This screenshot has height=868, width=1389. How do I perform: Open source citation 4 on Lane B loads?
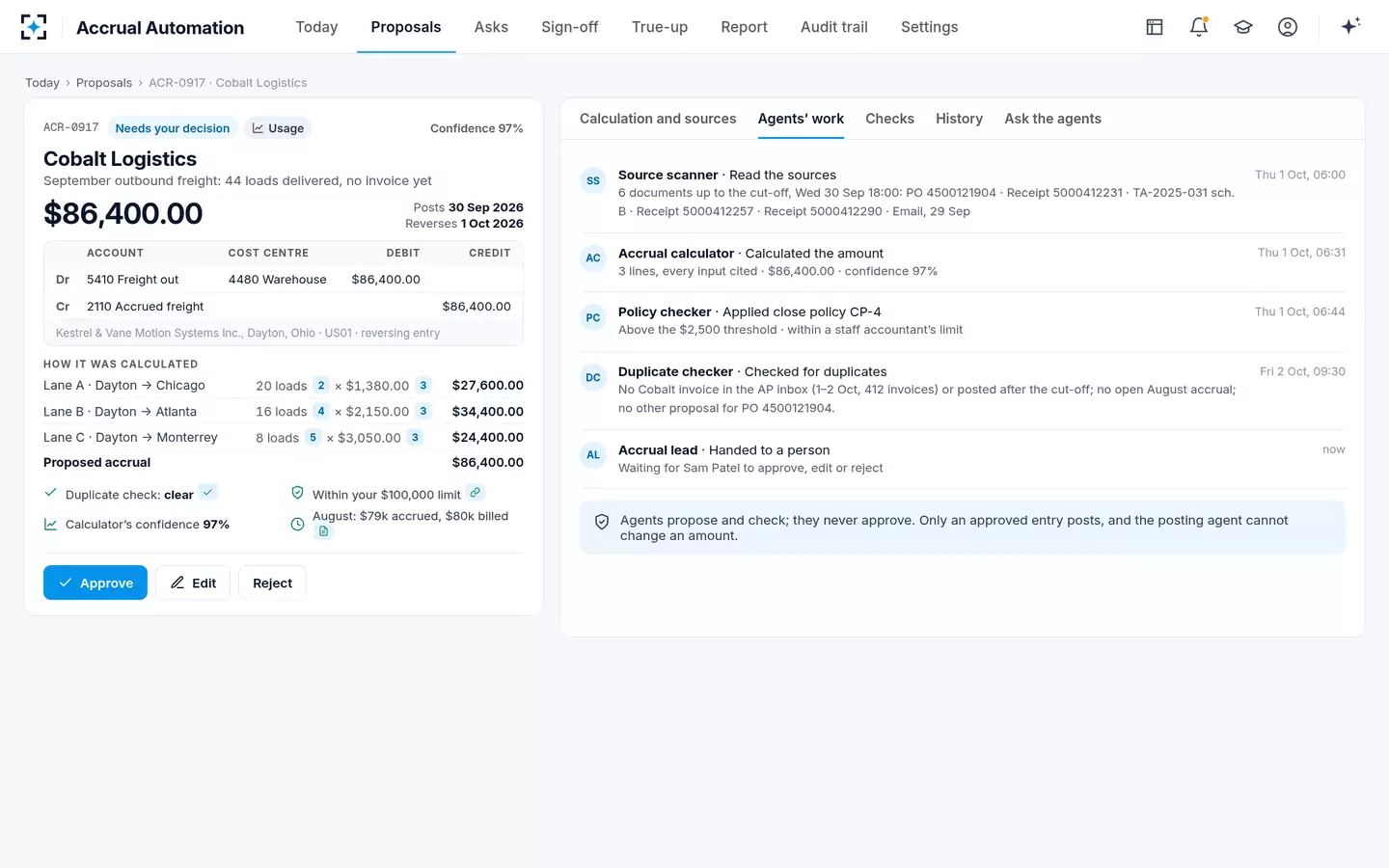pos(321,412)
